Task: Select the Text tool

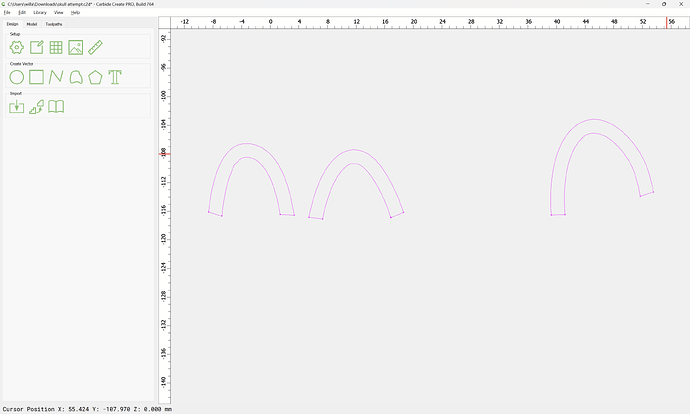Action: point(115,77)
